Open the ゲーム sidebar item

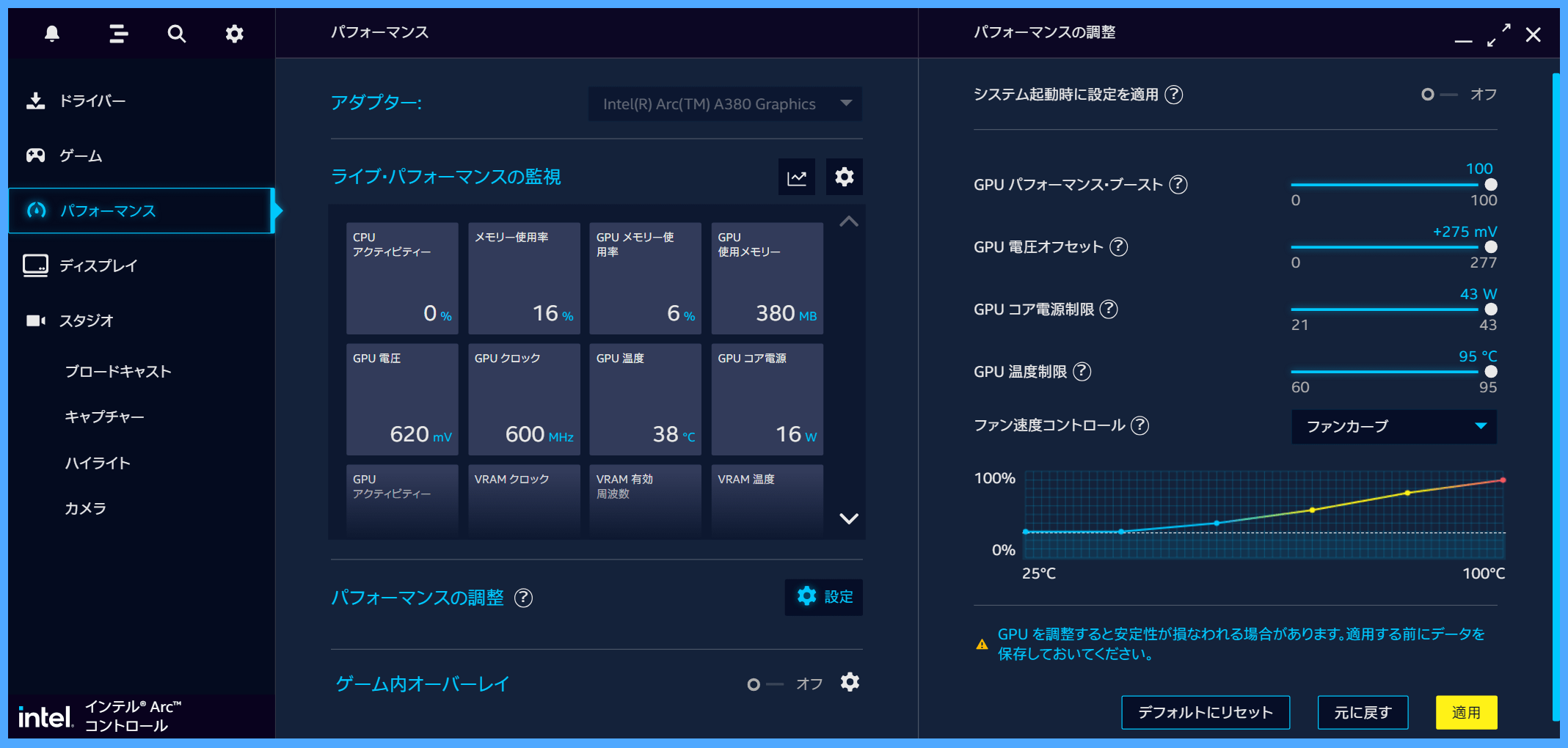click(x=142, y=155)
